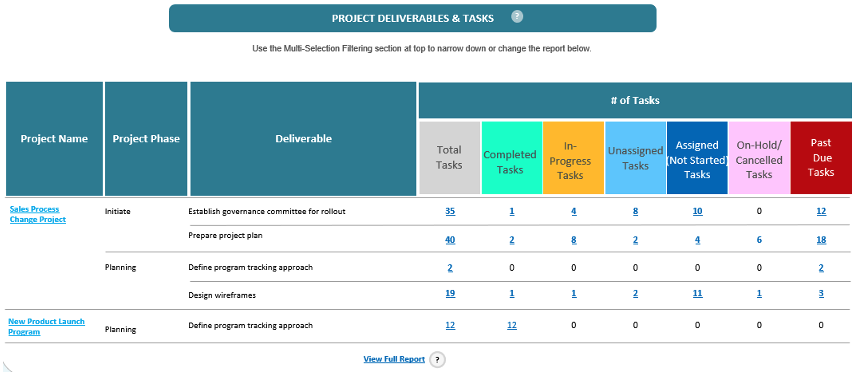Click the Deliverable column header
Screen dimensions: 857x375
point(303,139)
